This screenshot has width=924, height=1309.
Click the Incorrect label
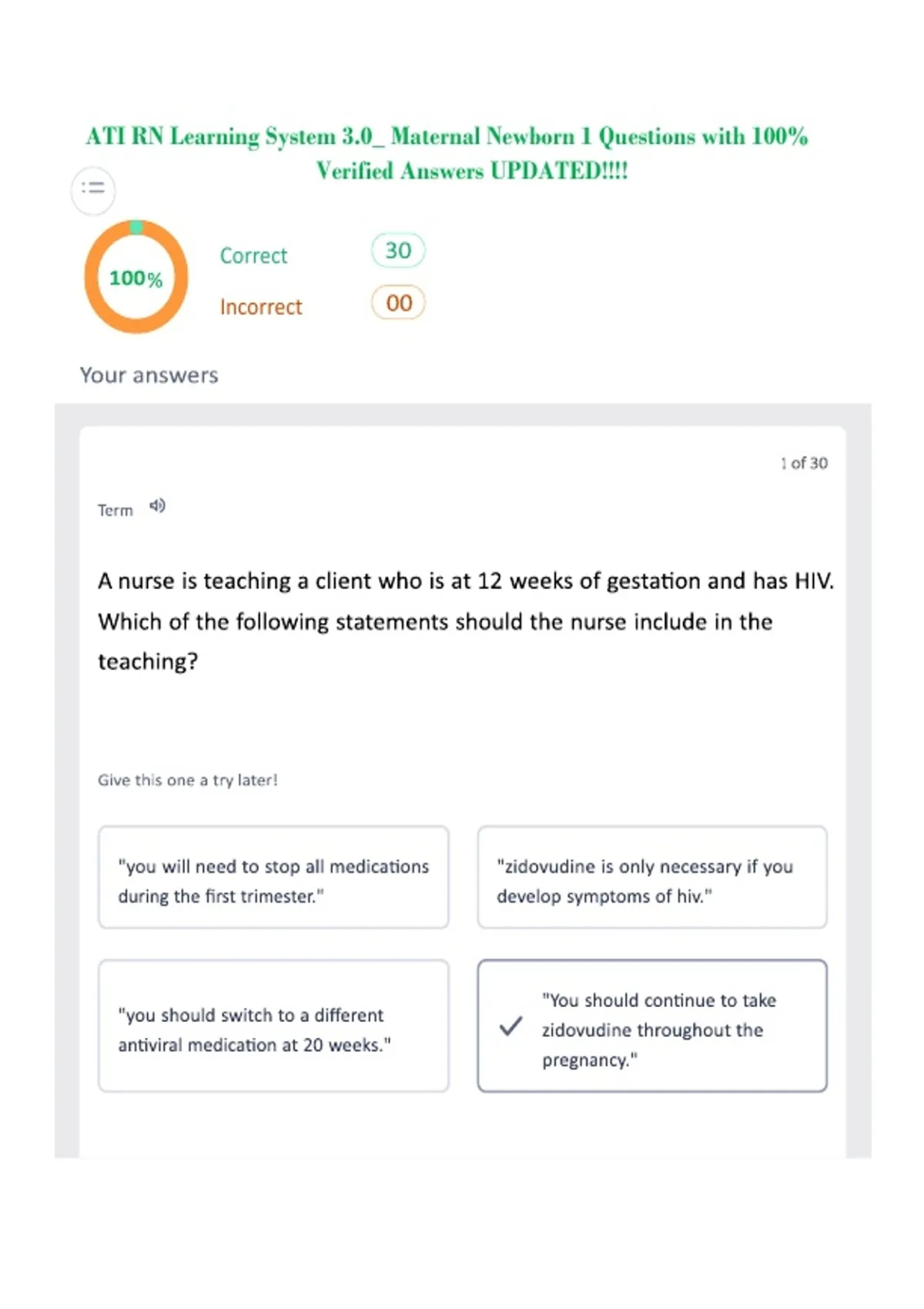[x=261, y=307]
